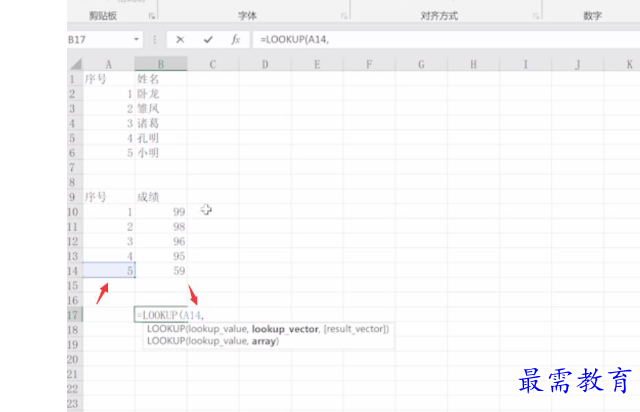The image size is (640, 412).
Task: Click cell A13 with value 4
Action: (x=109, y=256)
